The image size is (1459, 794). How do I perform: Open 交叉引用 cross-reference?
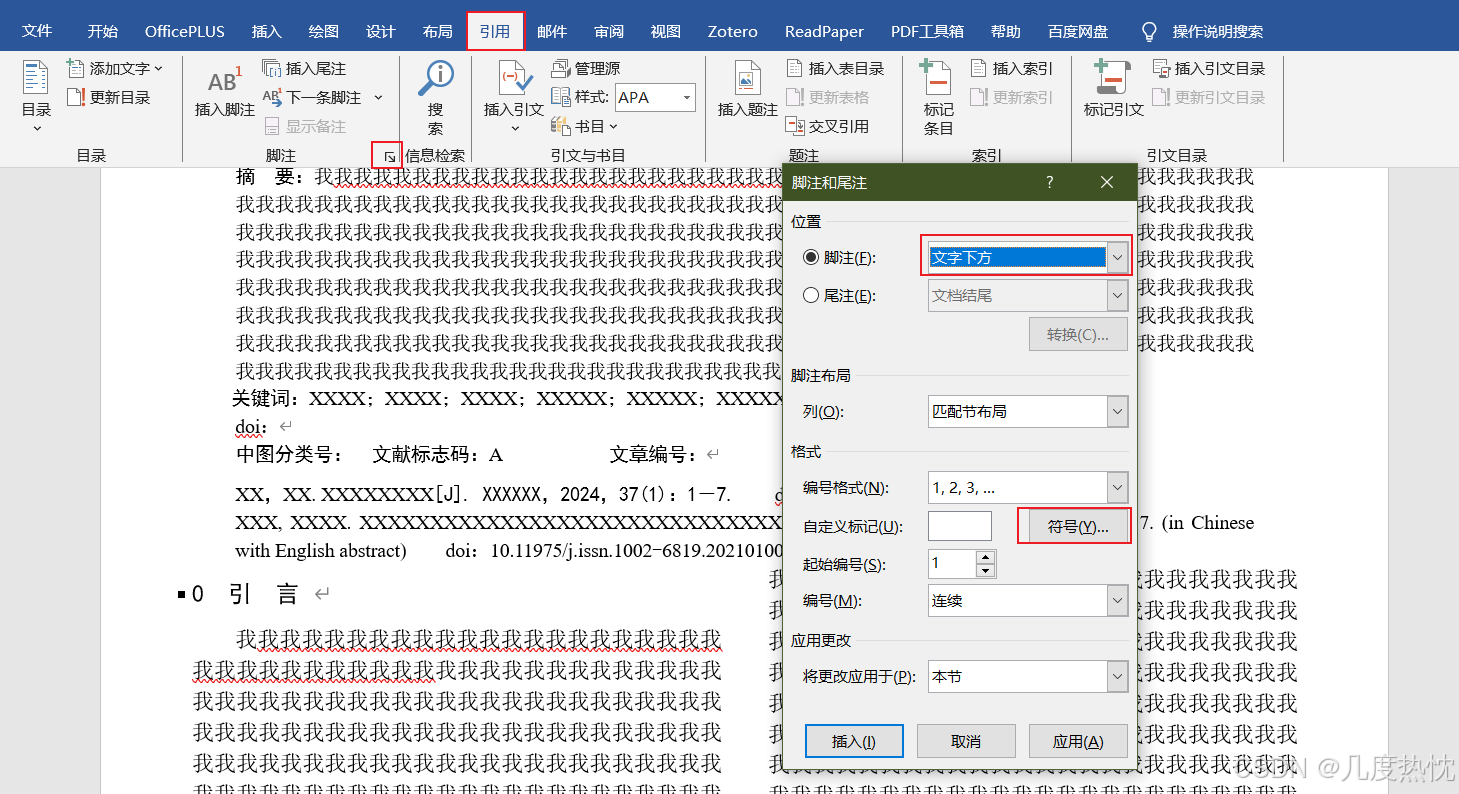click(x=828, y=126)
